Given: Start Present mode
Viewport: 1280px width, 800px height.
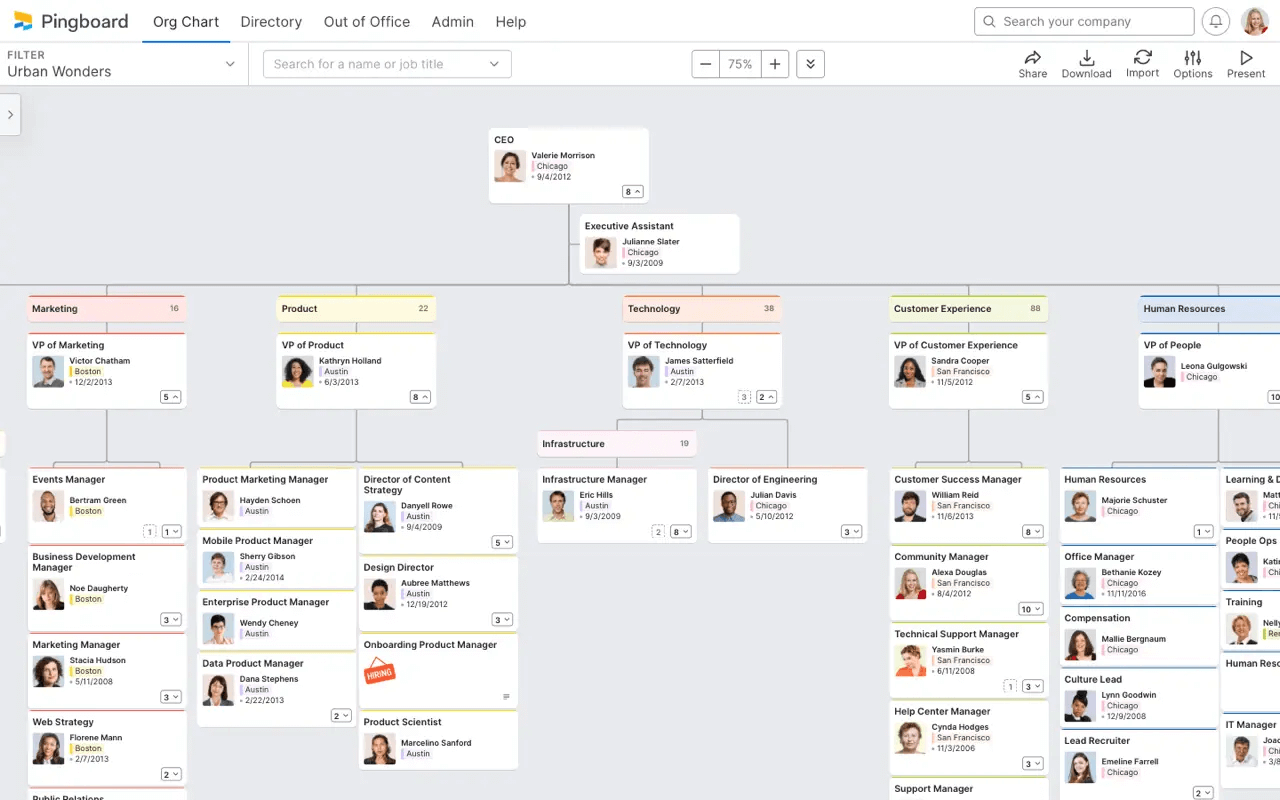Looking at the screenshot, I should (x=1246, y=58).
